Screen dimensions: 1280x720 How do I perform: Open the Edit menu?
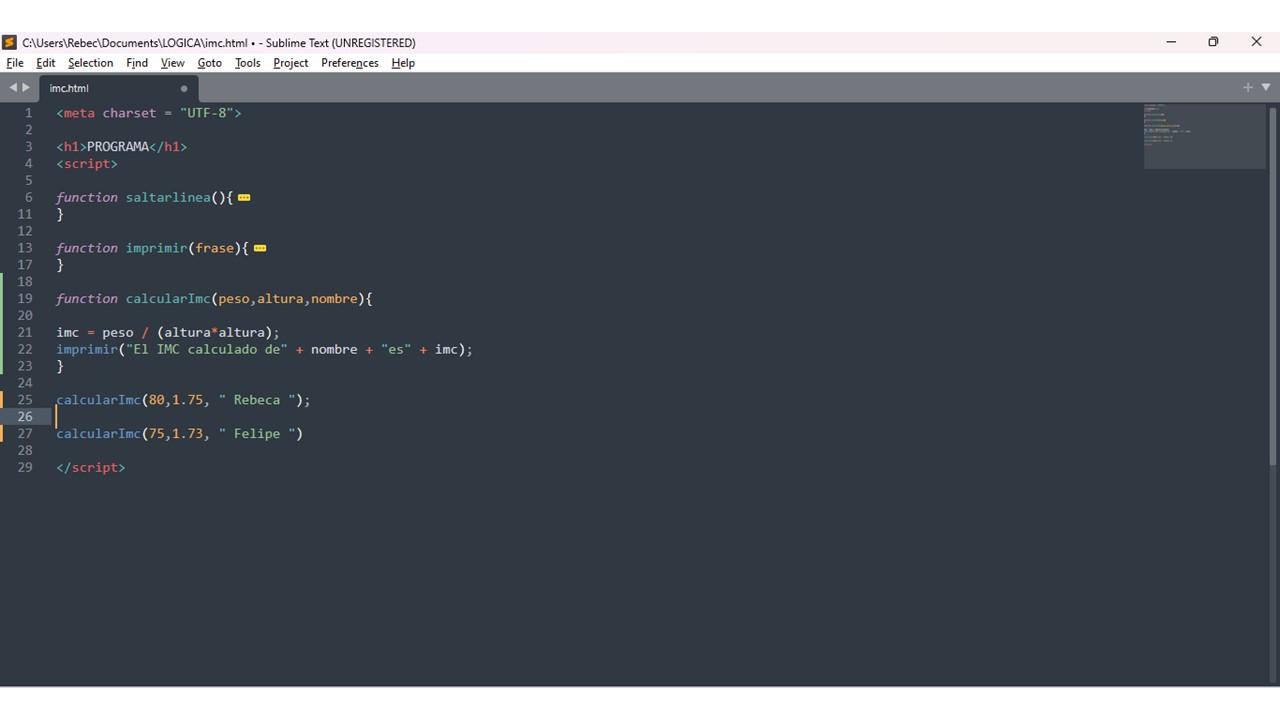pyautogui.click(x=46, y=63)
